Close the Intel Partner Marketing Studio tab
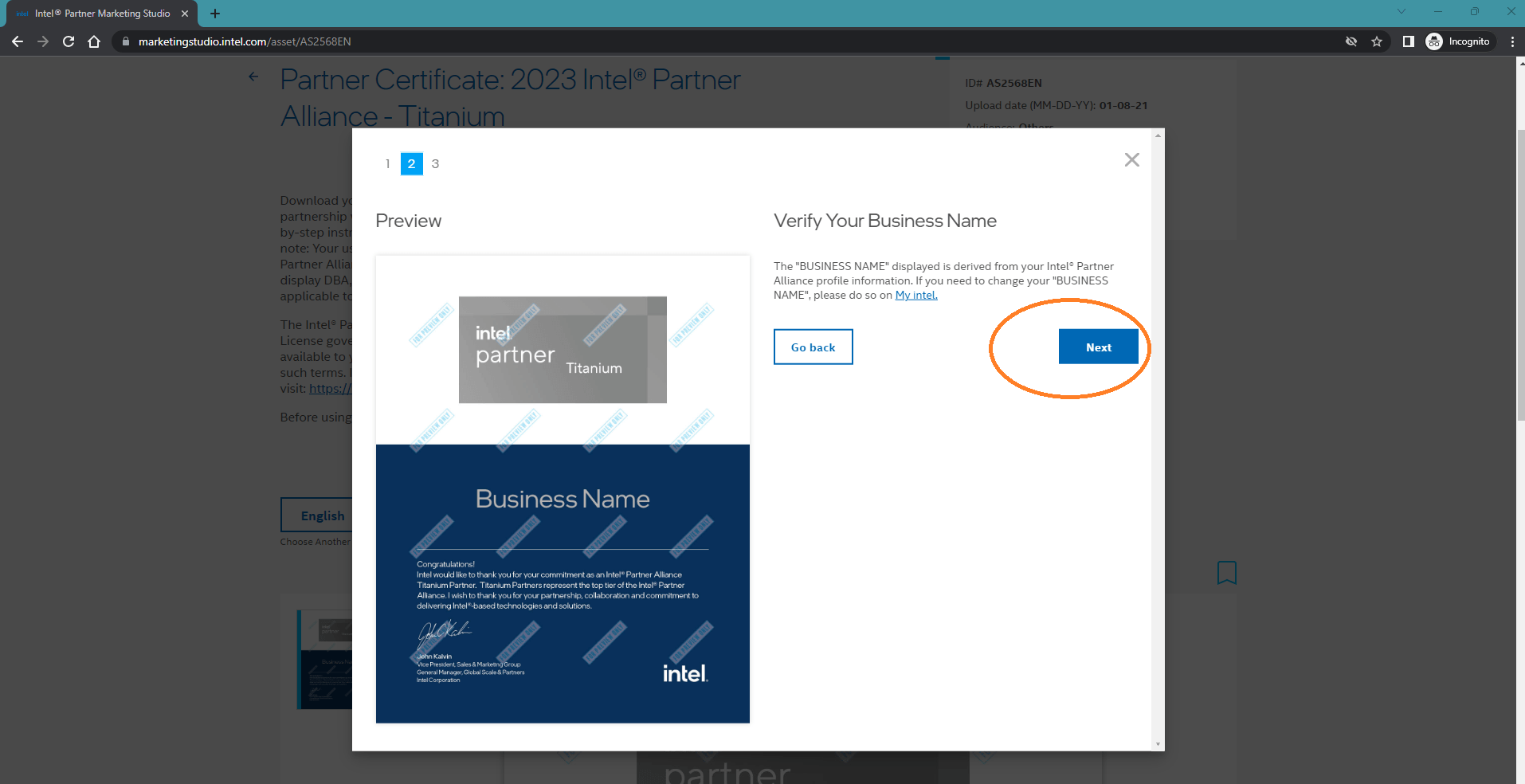Viewport: 1525px width, 784px height. pos(185,14)
